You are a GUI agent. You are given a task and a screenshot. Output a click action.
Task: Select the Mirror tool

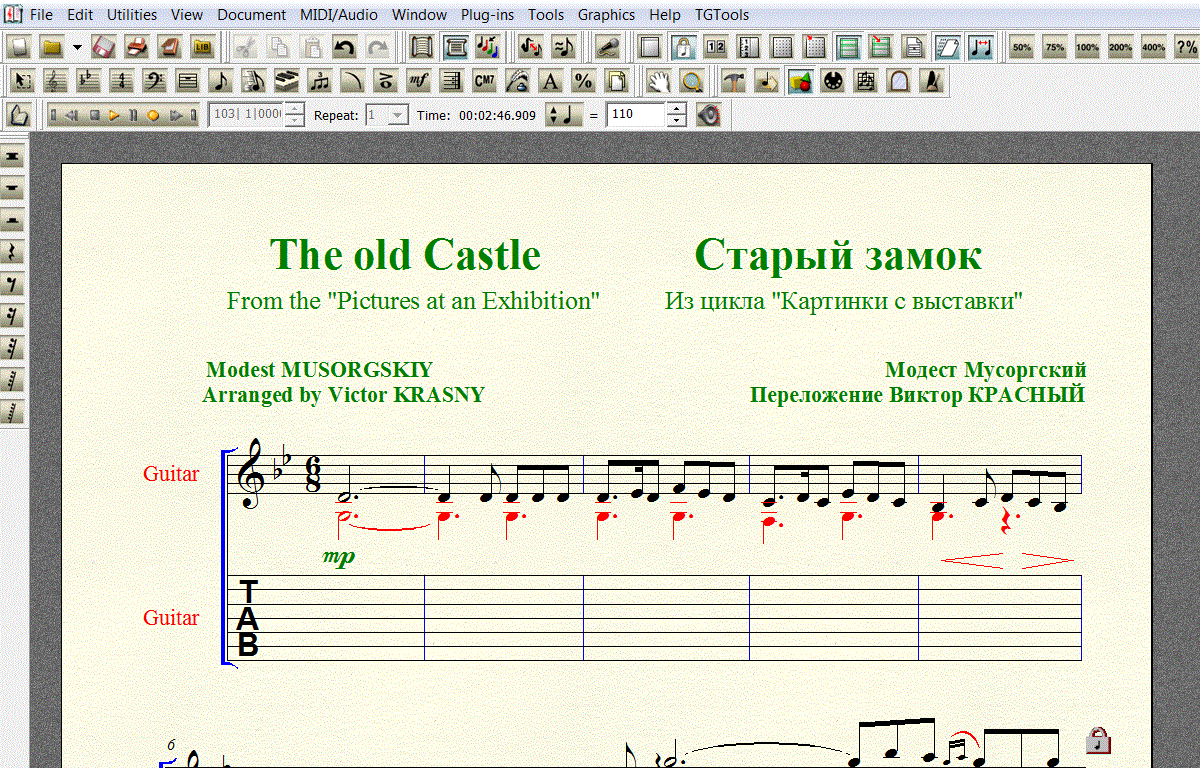coord(898,80)
